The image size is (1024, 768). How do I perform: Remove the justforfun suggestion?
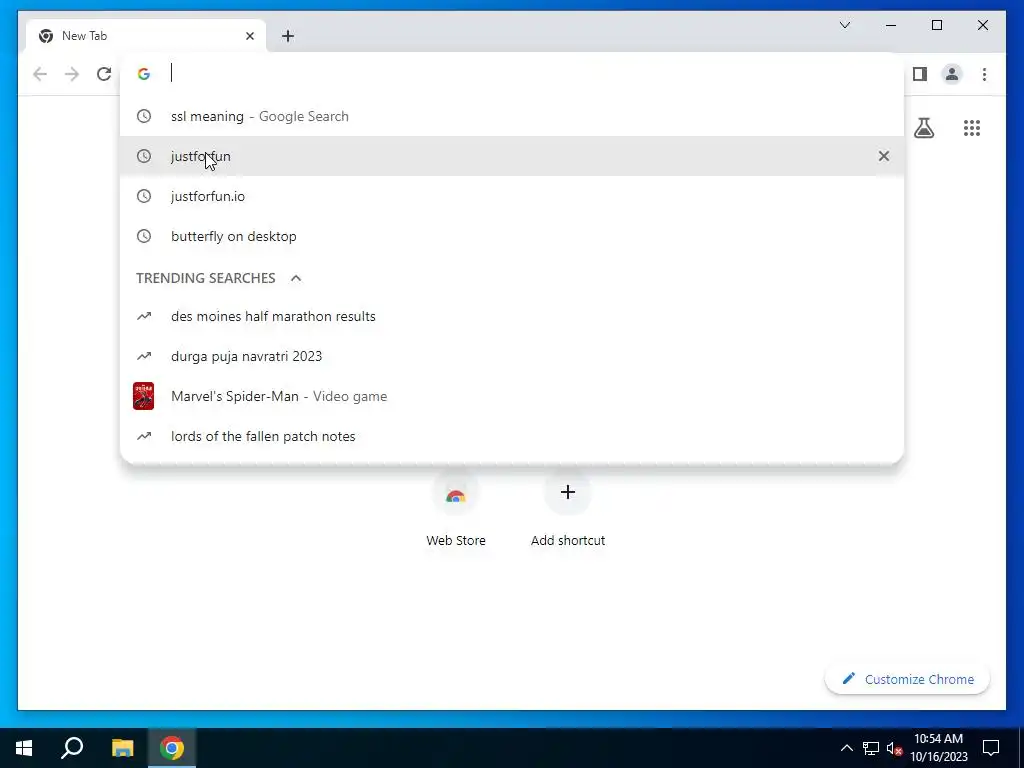click(x=884, y=156)
